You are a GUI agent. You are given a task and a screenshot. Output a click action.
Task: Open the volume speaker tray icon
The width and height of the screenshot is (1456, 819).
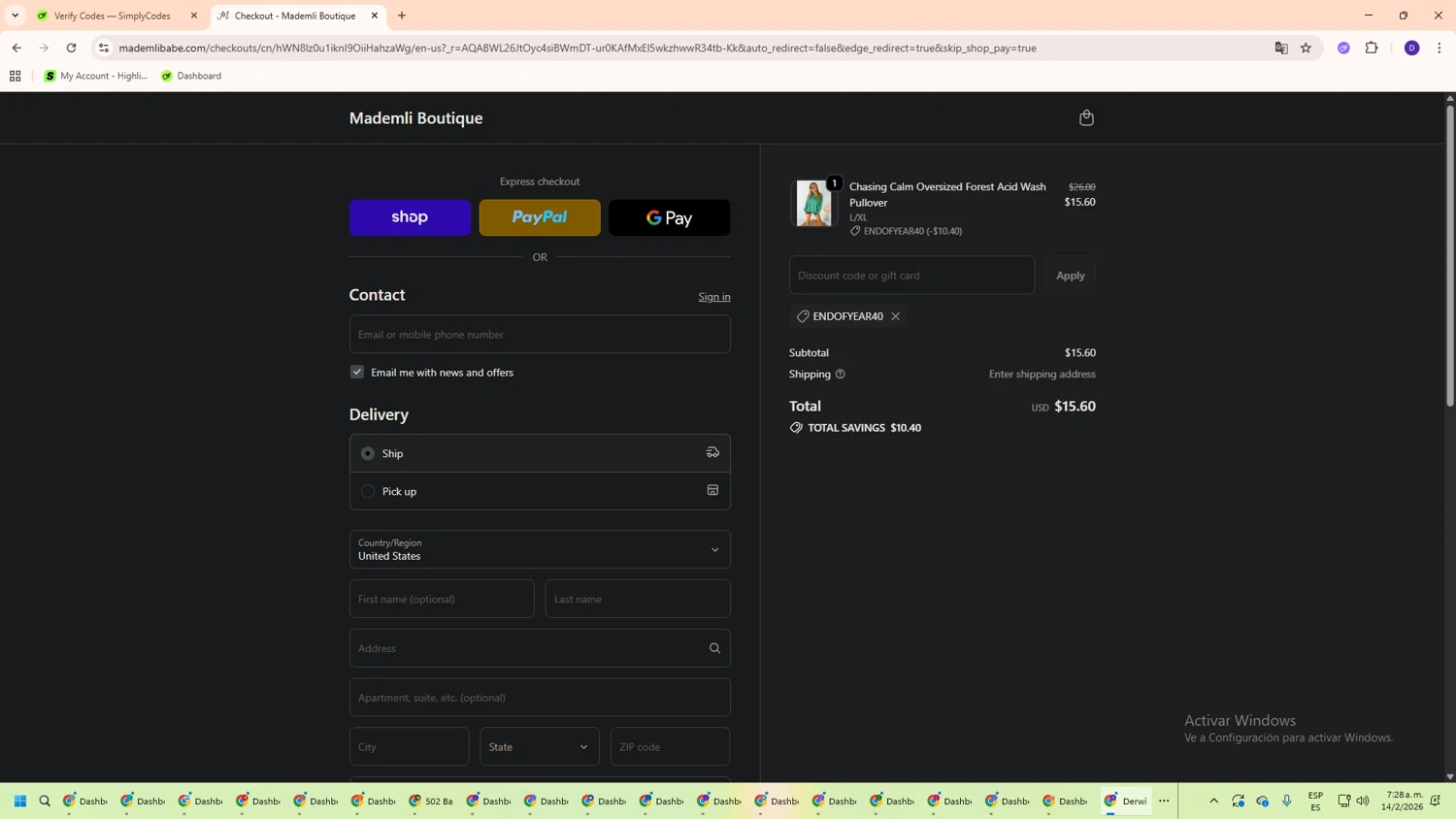click(x=1363, y=802)
